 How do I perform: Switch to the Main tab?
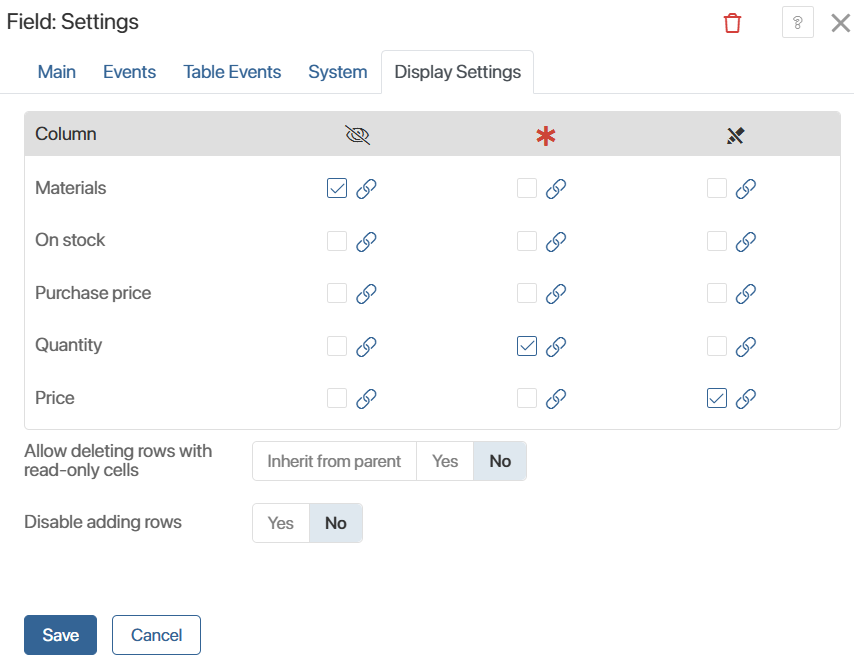pos(57,72)
